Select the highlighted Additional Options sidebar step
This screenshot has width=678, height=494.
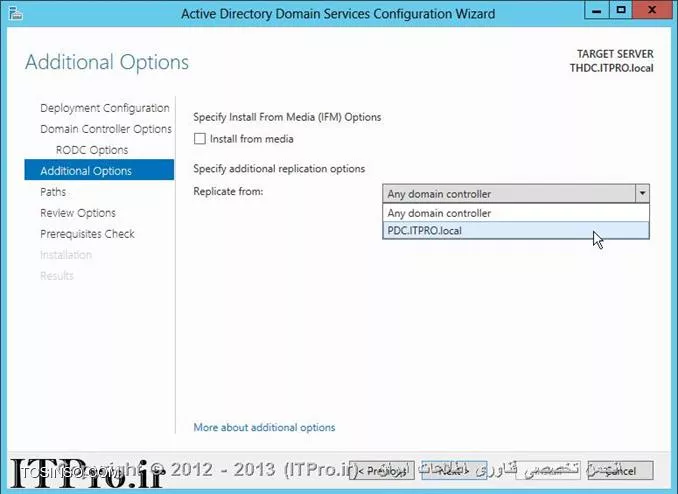tap(99, 170)
